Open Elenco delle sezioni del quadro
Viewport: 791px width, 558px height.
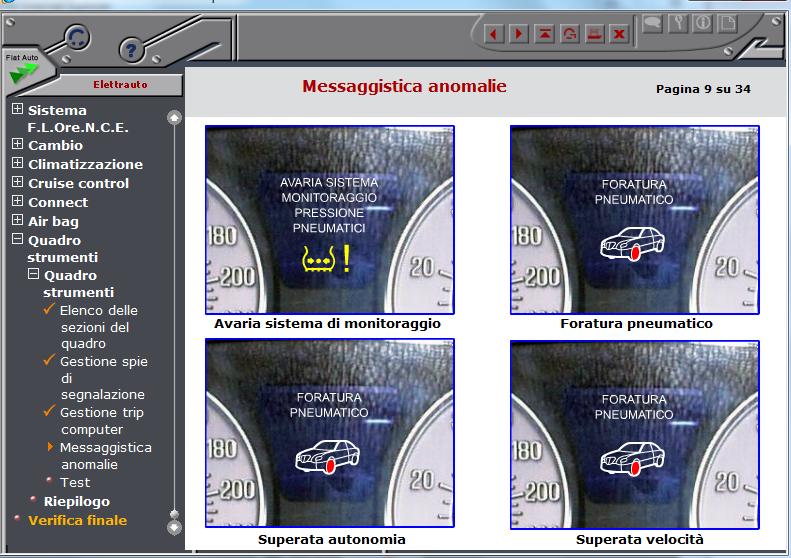click(98, 327)
